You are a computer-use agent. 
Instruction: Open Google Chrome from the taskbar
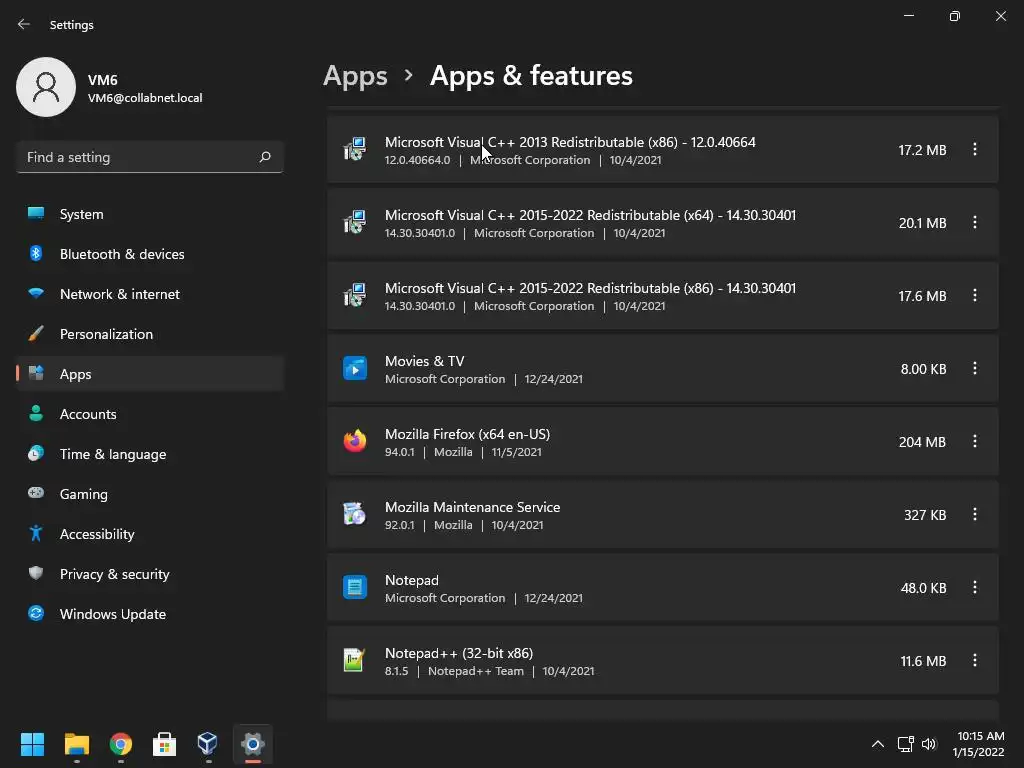click(x=121, y=744)
